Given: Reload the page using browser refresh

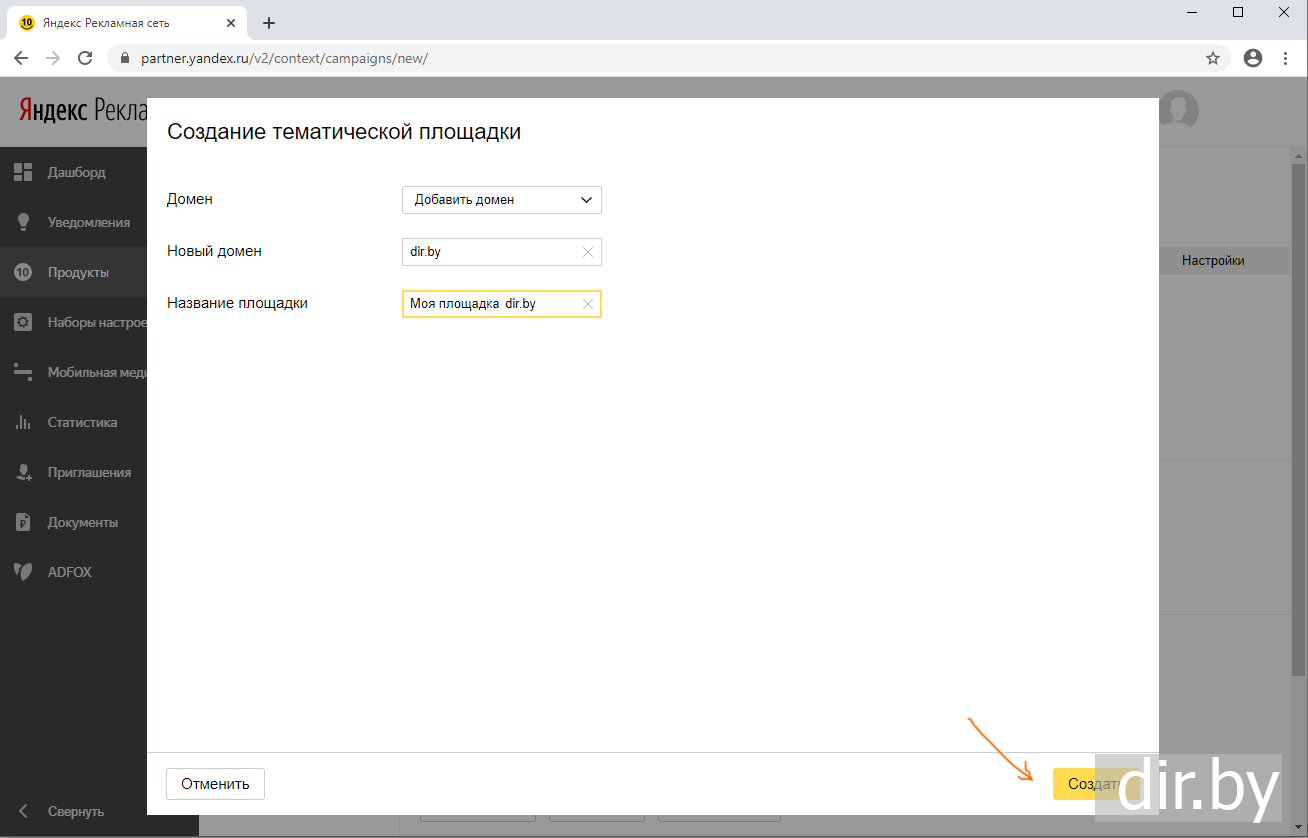Looking at the screenshot, I should (85, 58).
